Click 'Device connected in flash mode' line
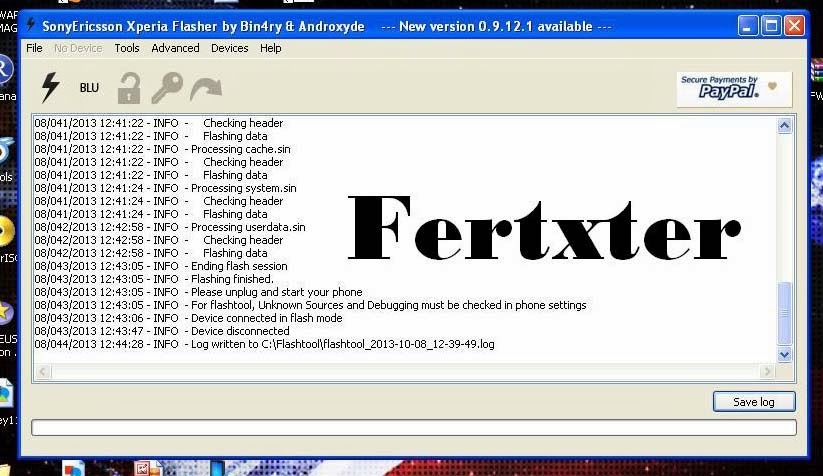823x476 pixels. 188,318
